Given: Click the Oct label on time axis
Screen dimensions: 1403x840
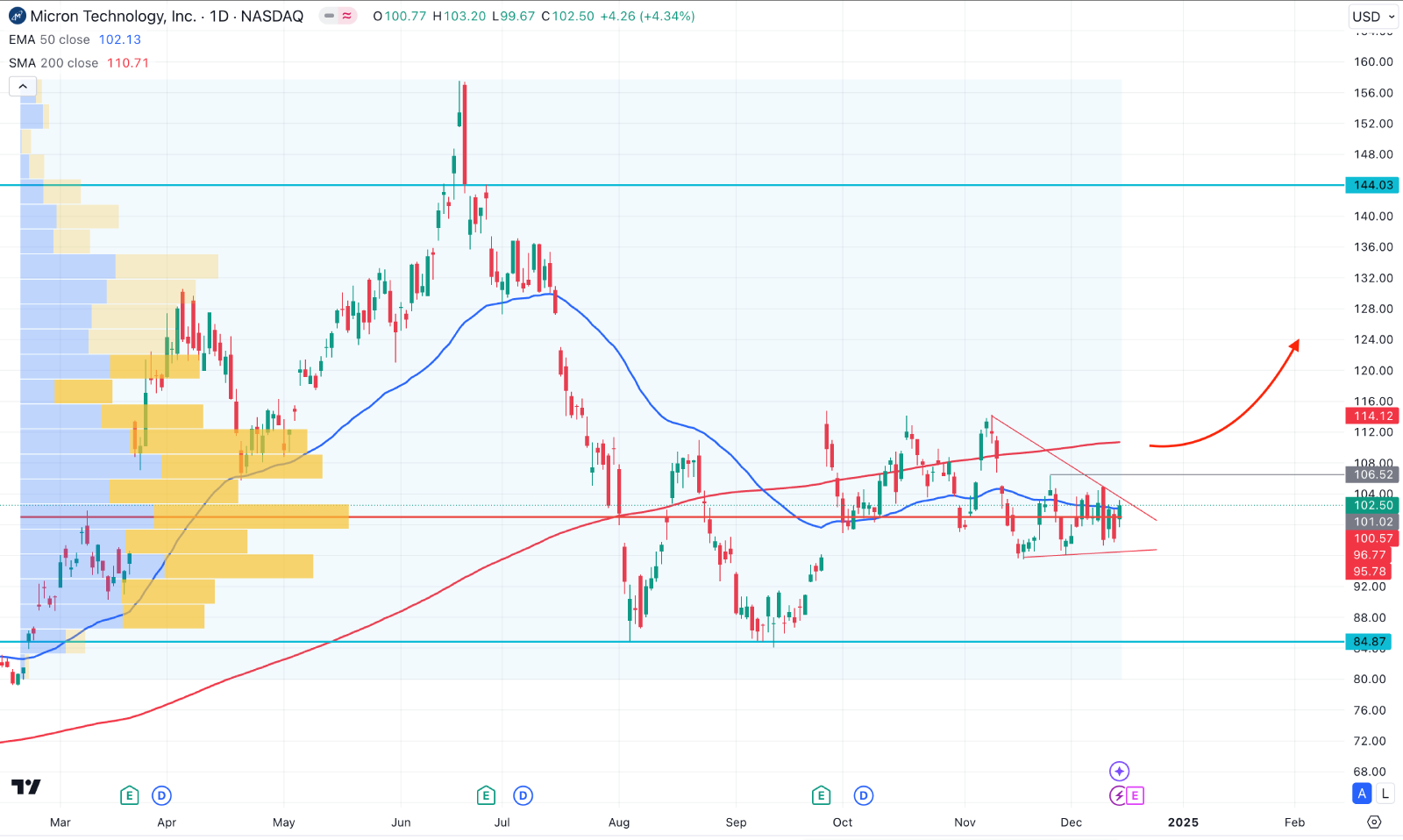Looking at the screenshot, I should [x=843, y=822].
